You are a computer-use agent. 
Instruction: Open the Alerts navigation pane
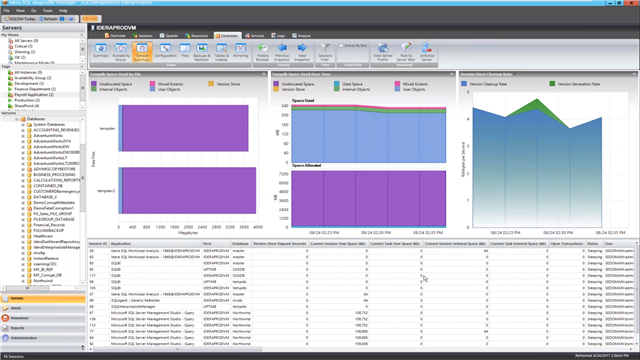43,308
